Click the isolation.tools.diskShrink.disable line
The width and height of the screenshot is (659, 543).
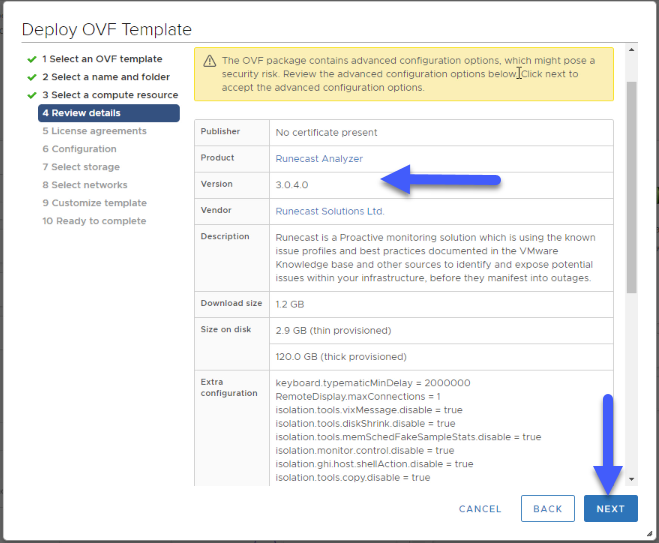365,423
